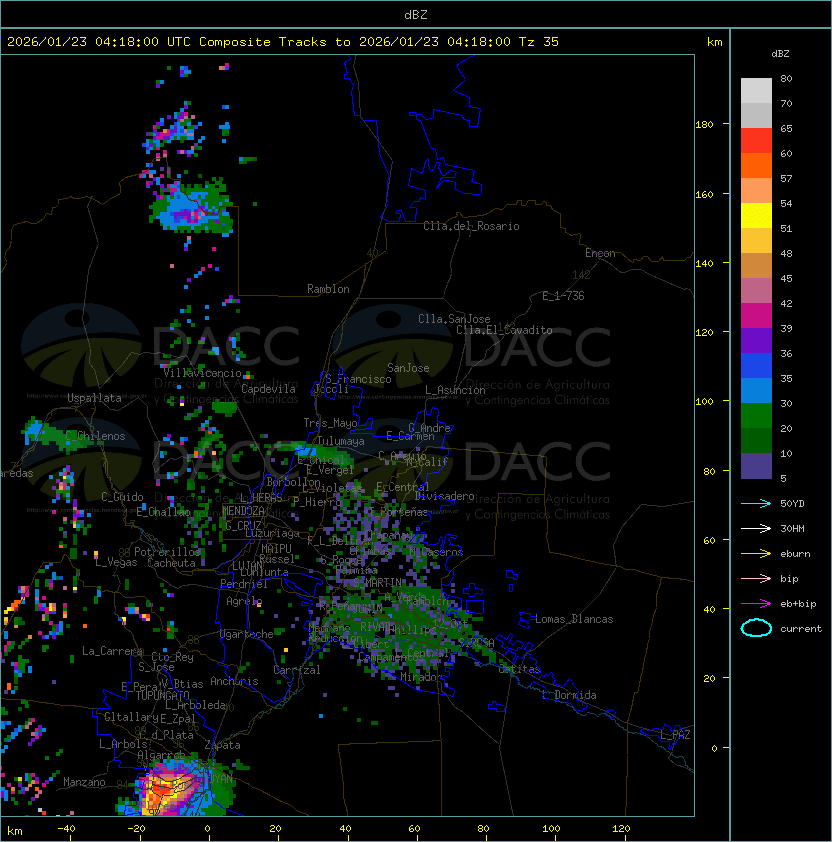Click the 'L_Asuncion' place label
The width and height of the screenshot is (832, 842).
pos(455,390)
